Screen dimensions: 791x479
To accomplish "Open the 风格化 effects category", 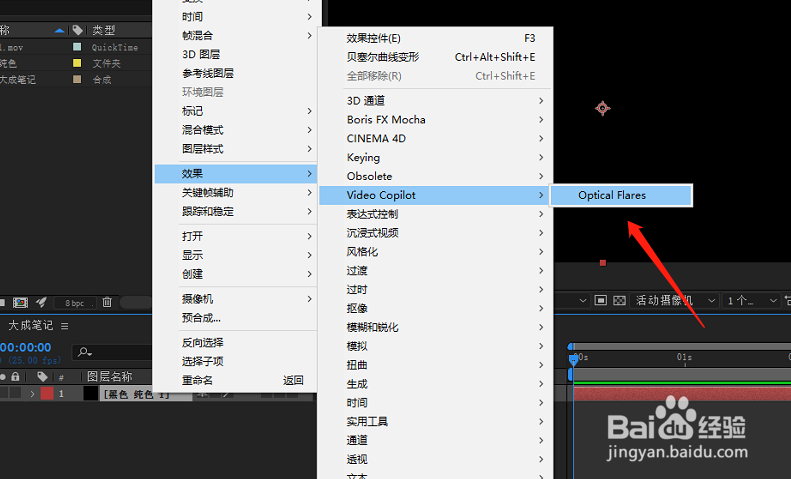I will (x=435, y=252).
